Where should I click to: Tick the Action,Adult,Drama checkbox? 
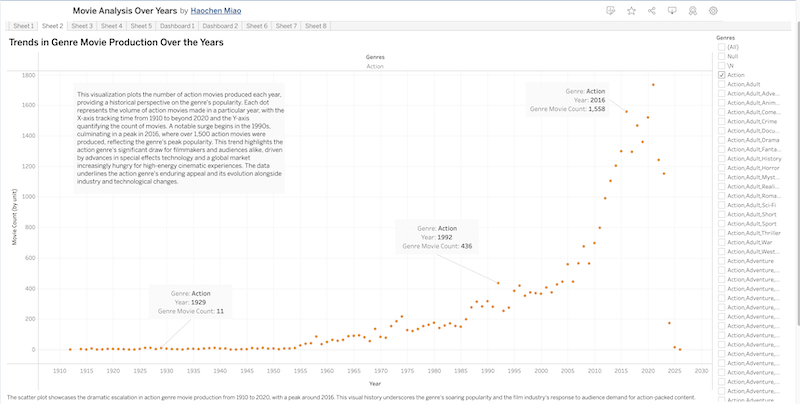pyautogui.click(x=722, y=140)
